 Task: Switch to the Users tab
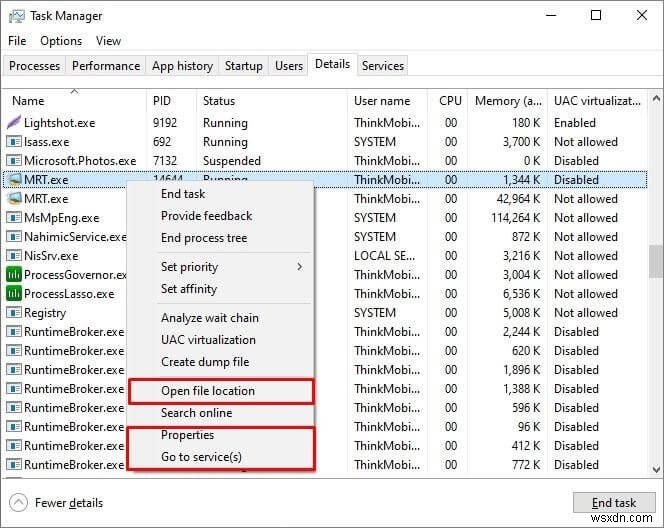pos(289,66)
